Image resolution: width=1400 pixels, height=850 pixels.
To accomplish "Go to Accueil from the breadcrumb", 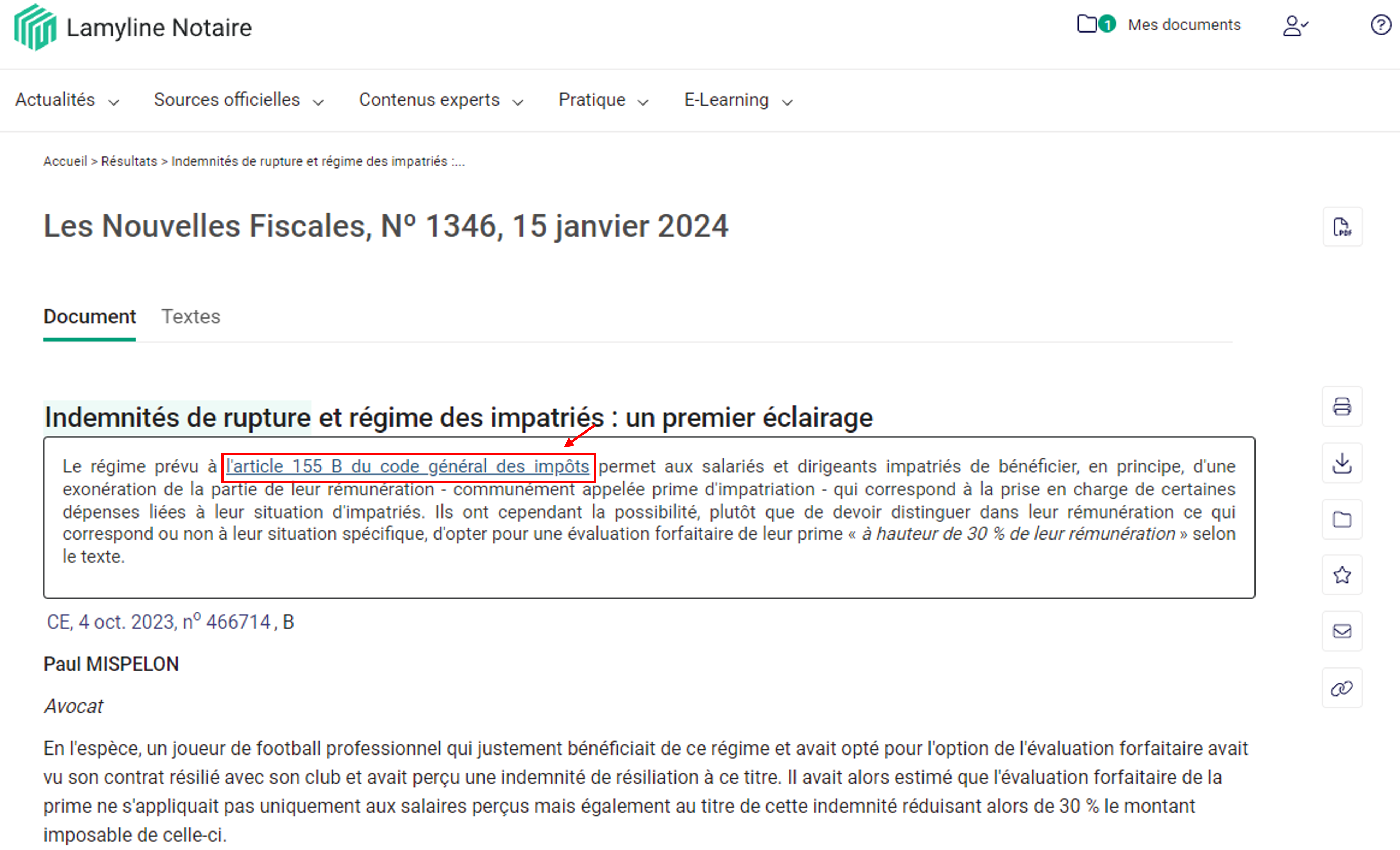I will point(65,161).
